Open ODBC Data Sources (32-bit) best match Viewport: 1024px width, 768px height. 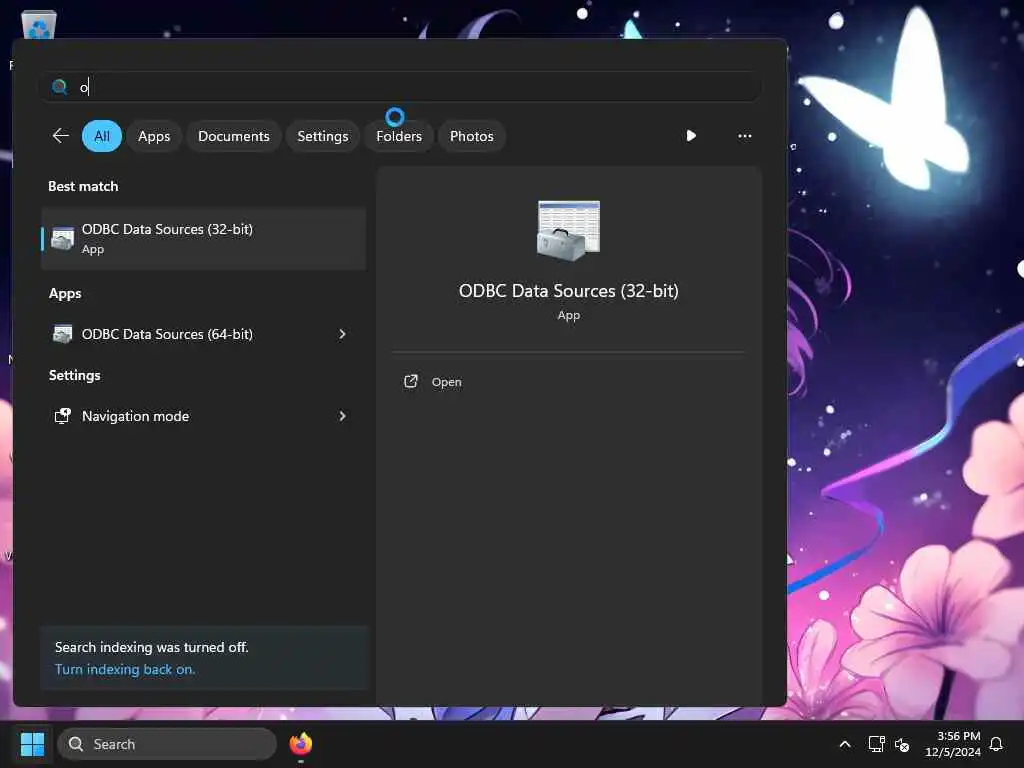point(203,238)
